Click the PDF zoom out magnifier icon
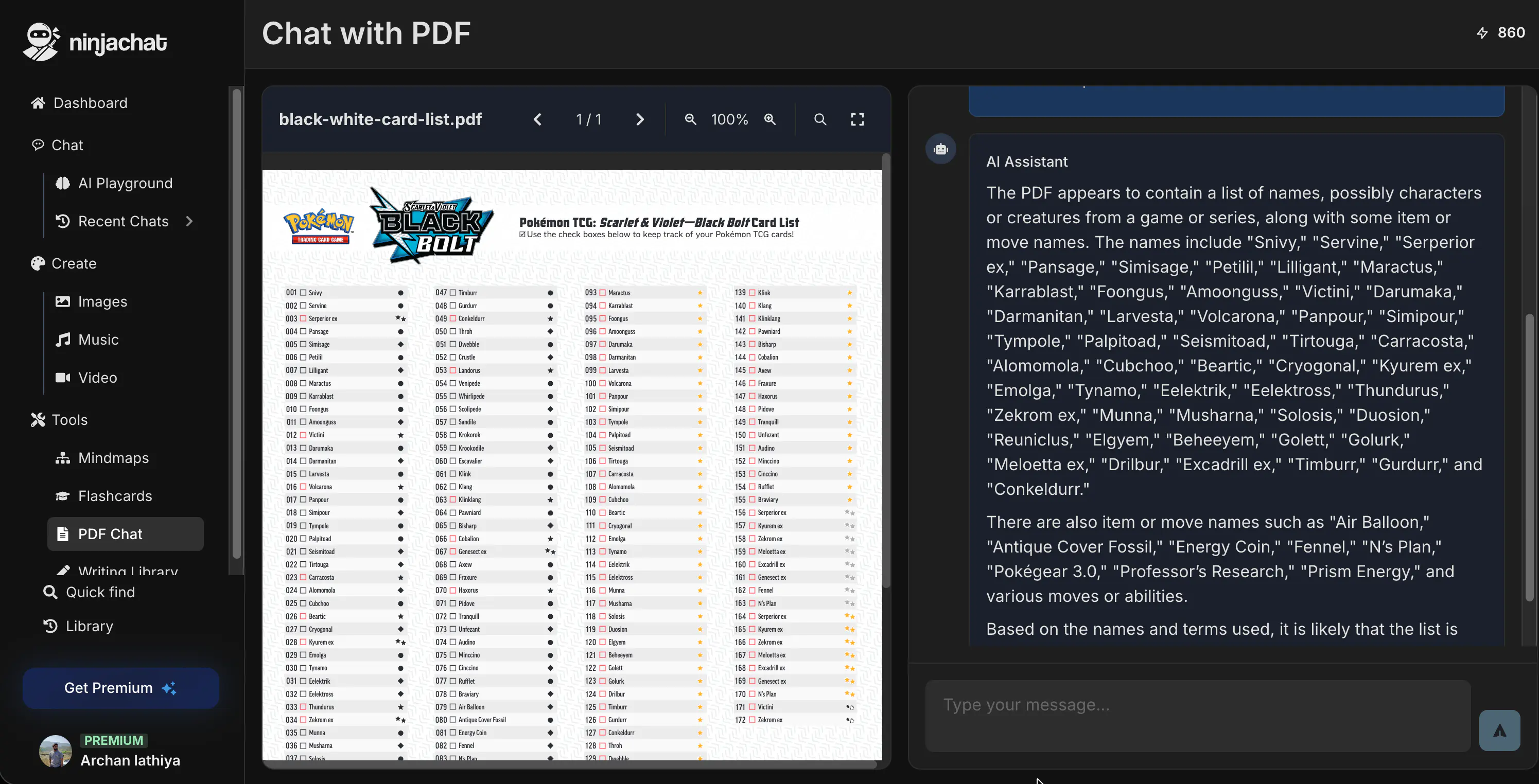1539x784 pixels. click(x=690, y=119)
